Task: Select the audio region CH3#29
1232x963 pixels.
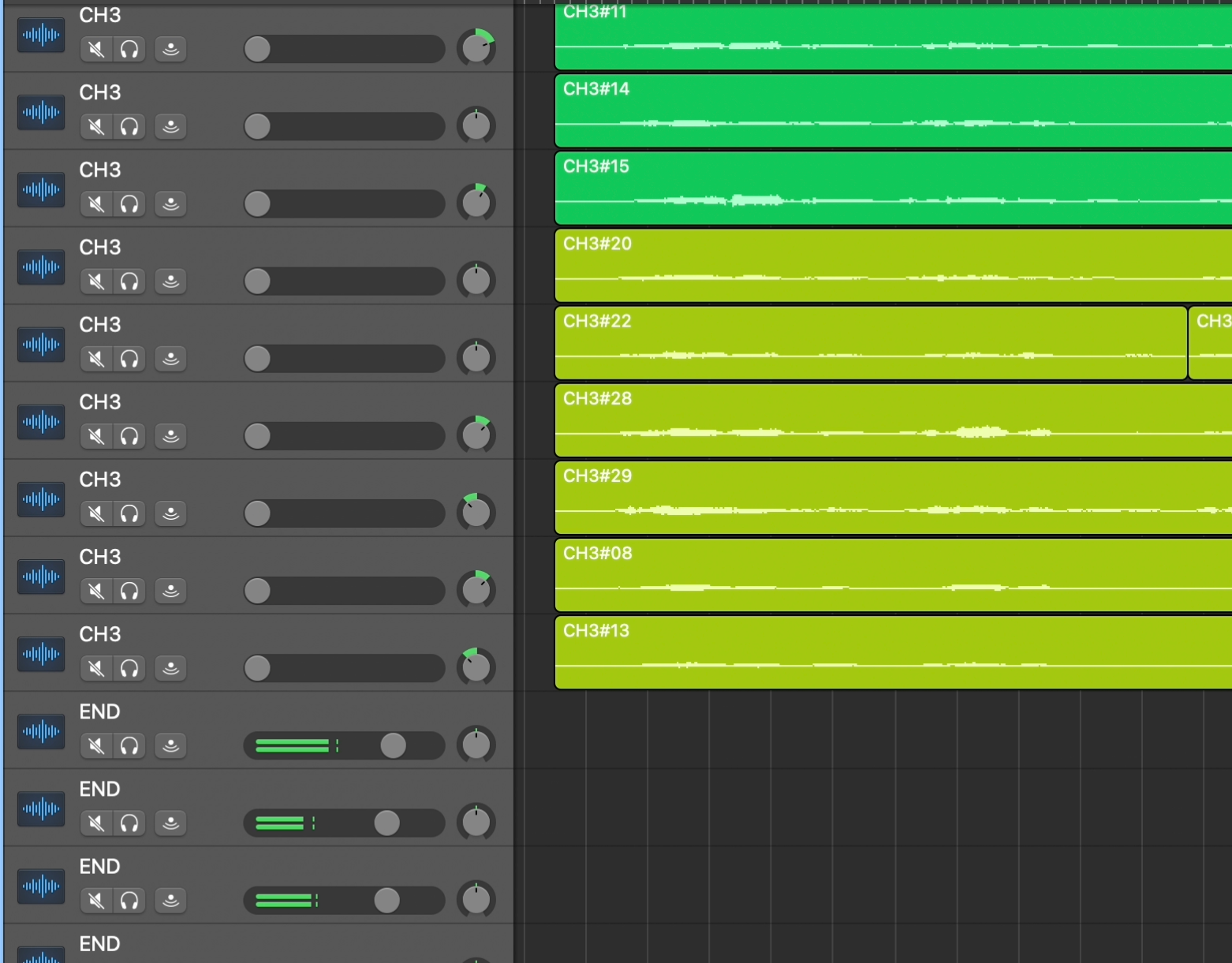Action: [x=894, y=498]
